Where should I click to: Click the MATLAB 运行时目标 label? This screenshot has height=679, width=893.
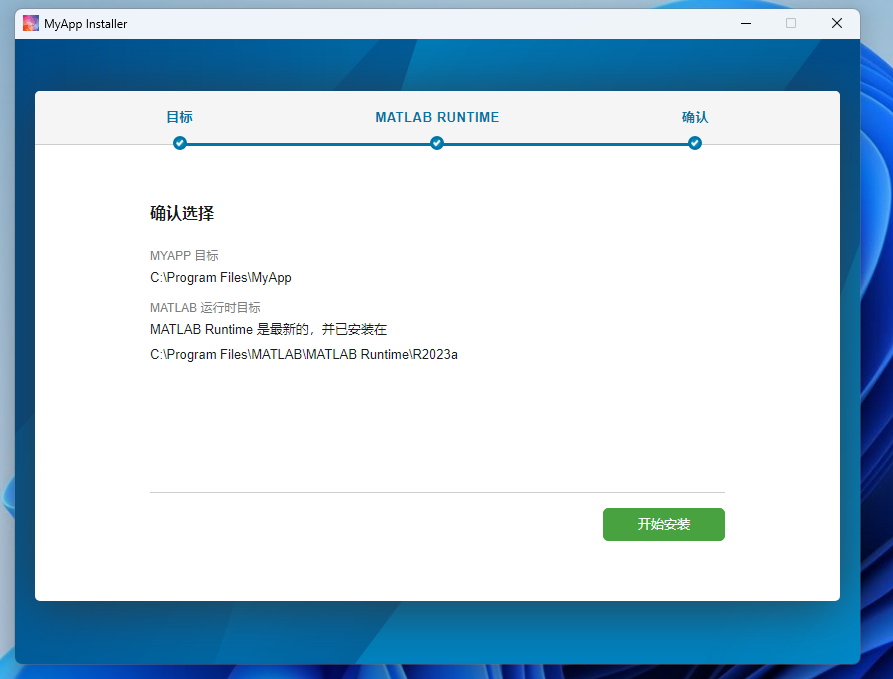pos(205,308)
